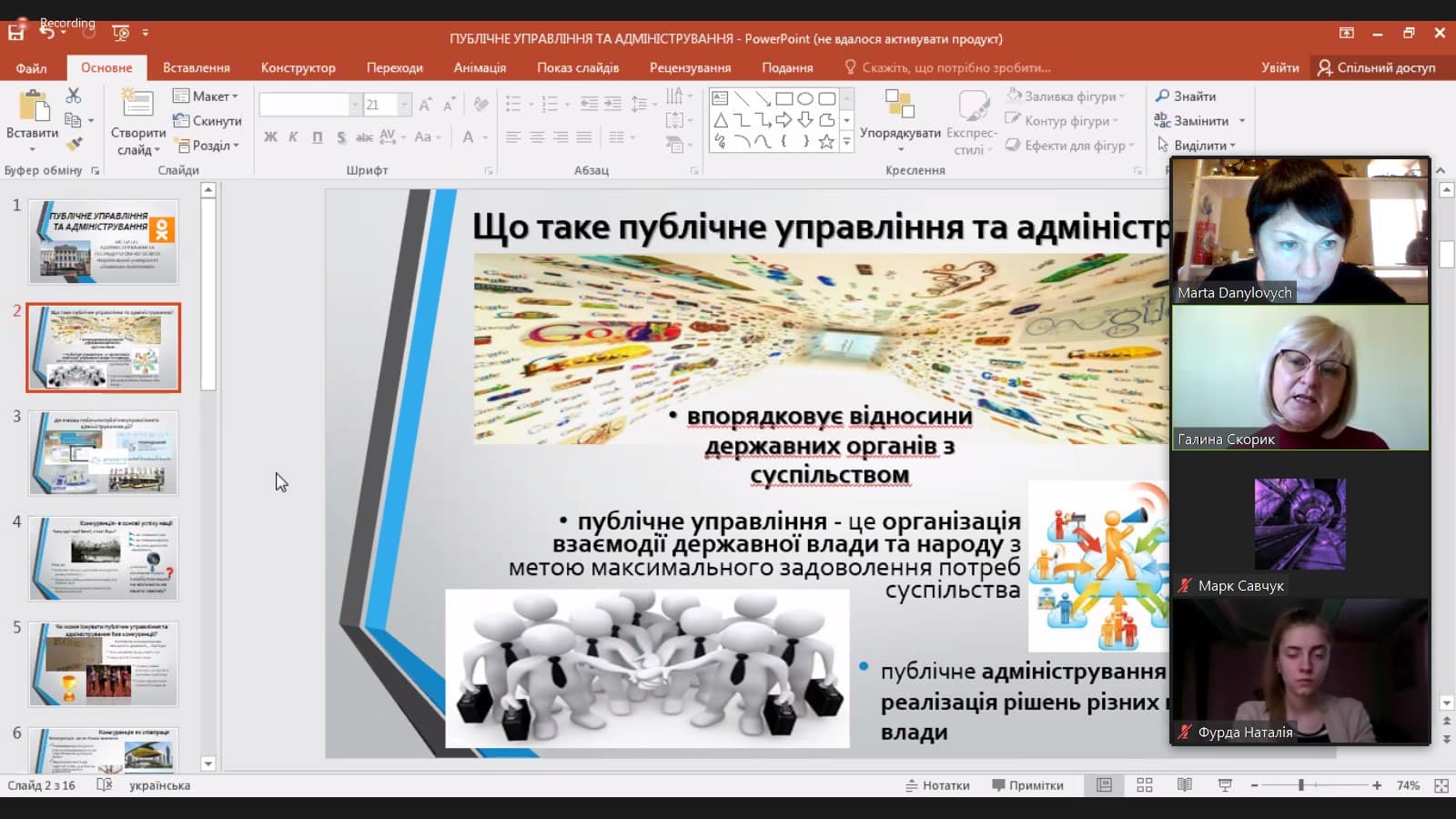Viewport: 1456px width, 819px height.
Task: Open the Макет layout dropdown
Action: click(206, 96)
